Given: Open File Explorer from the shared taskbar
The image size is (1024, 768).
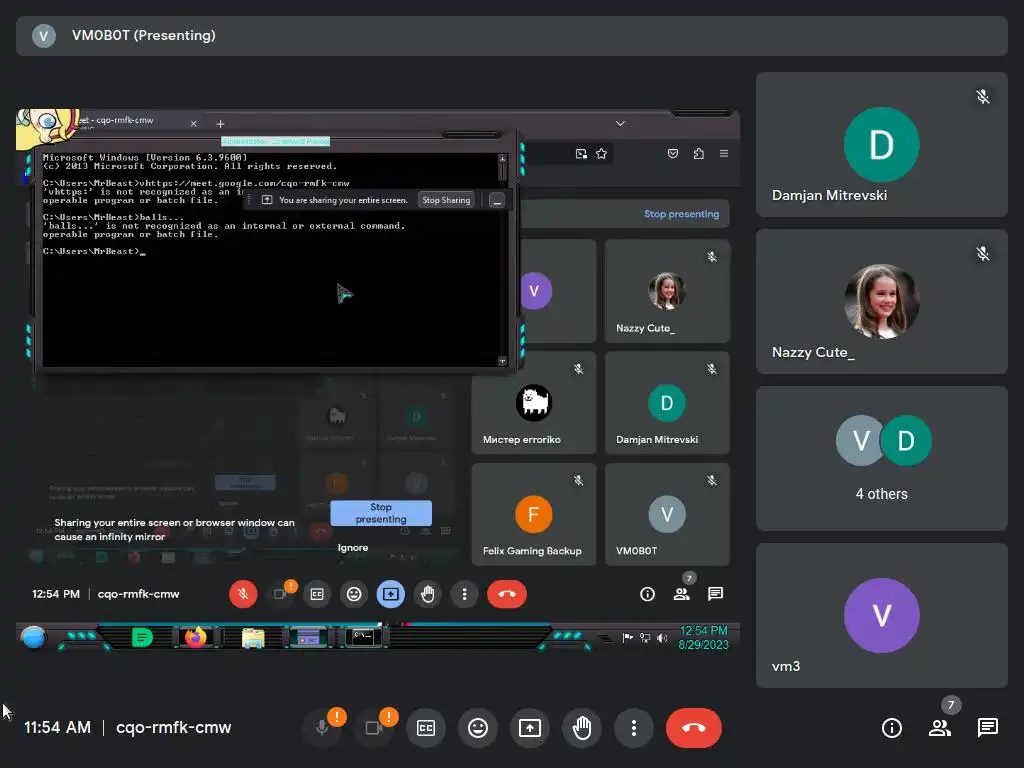Looking at the screenshot, I should (253, 637).
